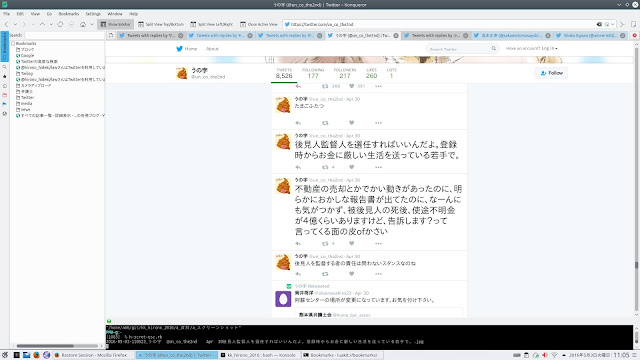This screenshot has width=640, height=360.
Task: Open Home button dropdown arrow
Action: point(92,24)
